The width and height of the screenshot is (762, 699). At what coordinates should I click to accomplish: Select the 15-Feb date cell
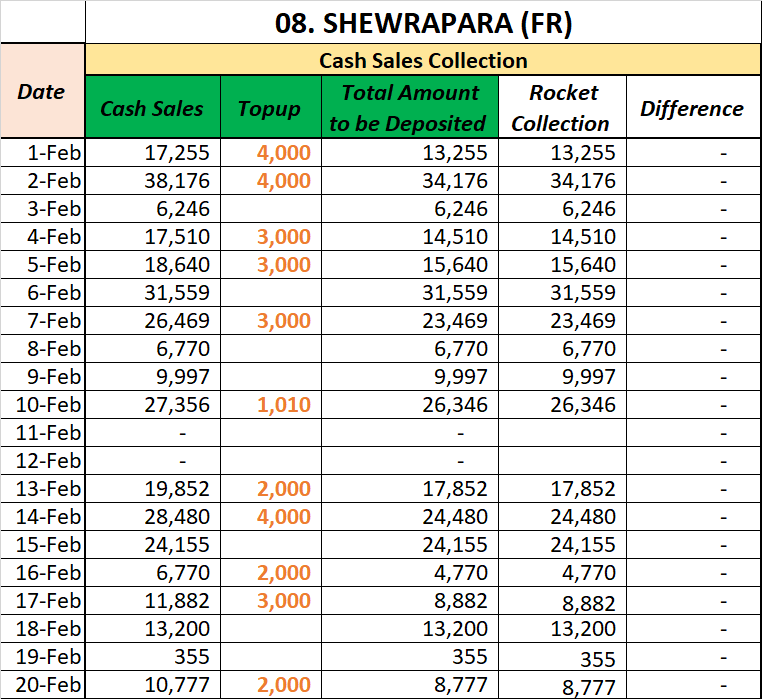pyautogui.click(x=42, y=544)
